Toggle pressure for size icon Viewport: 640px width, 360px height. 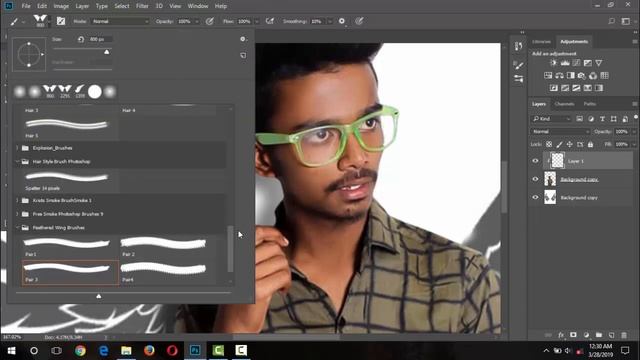[x=359, y=21]
